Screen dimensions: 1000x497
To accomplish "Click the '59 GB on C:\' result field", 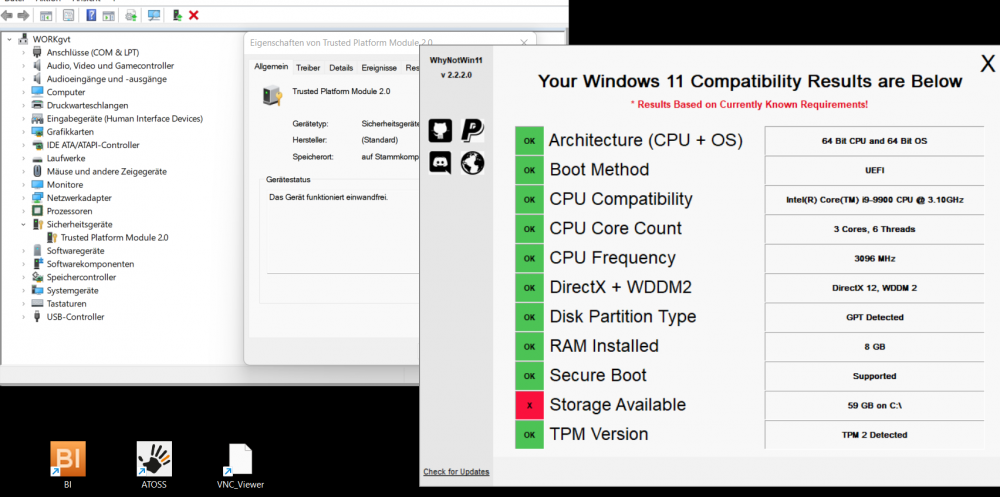I will 874,405.
